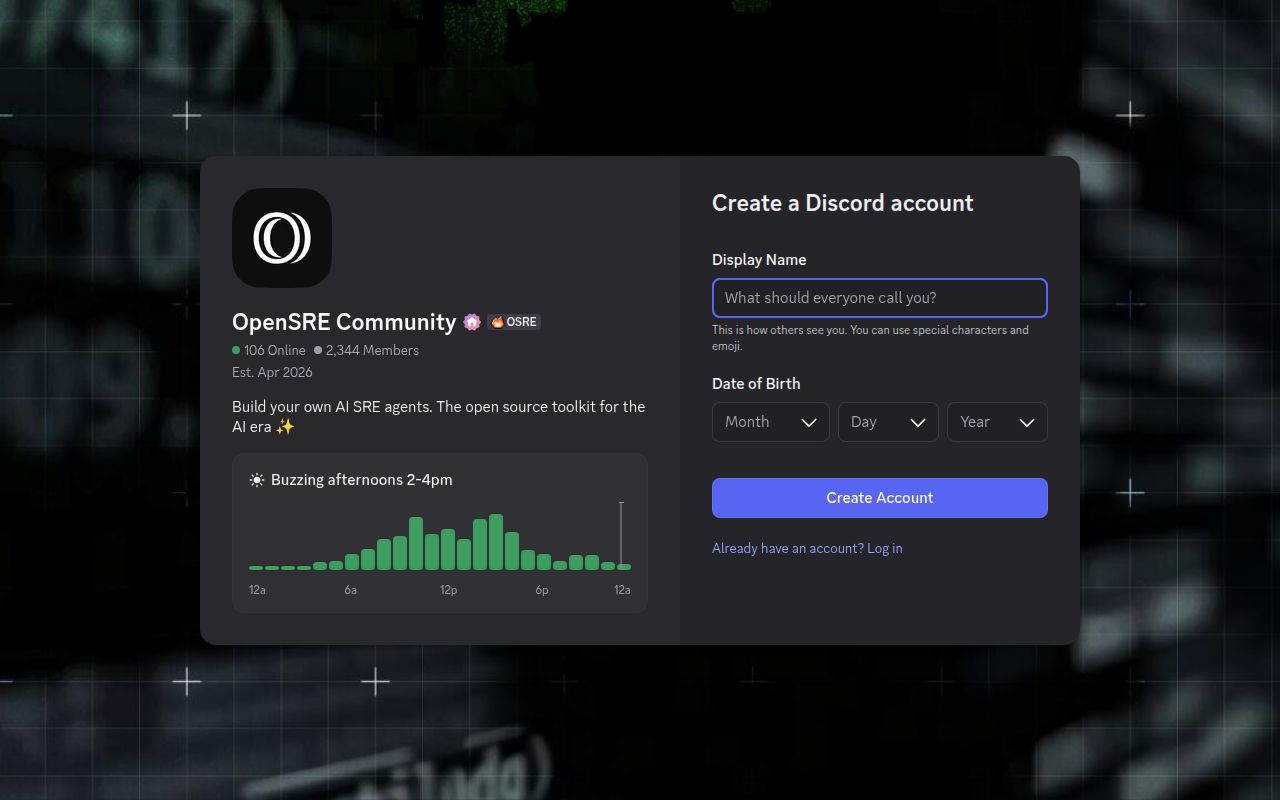Image resolution: width=1280 pixels, height=800 pixels.
Task: Click the 2,344 Members count
Action: [x=372, y=350]
